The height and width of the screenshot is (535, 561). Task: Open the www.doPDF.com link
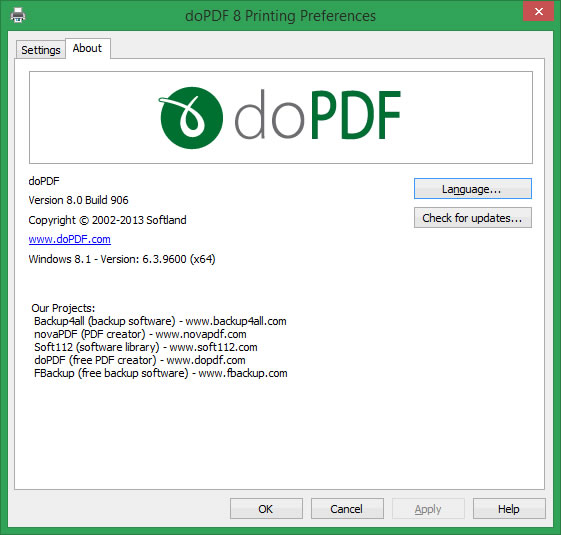pyautogui.click(x=70, y=239)
